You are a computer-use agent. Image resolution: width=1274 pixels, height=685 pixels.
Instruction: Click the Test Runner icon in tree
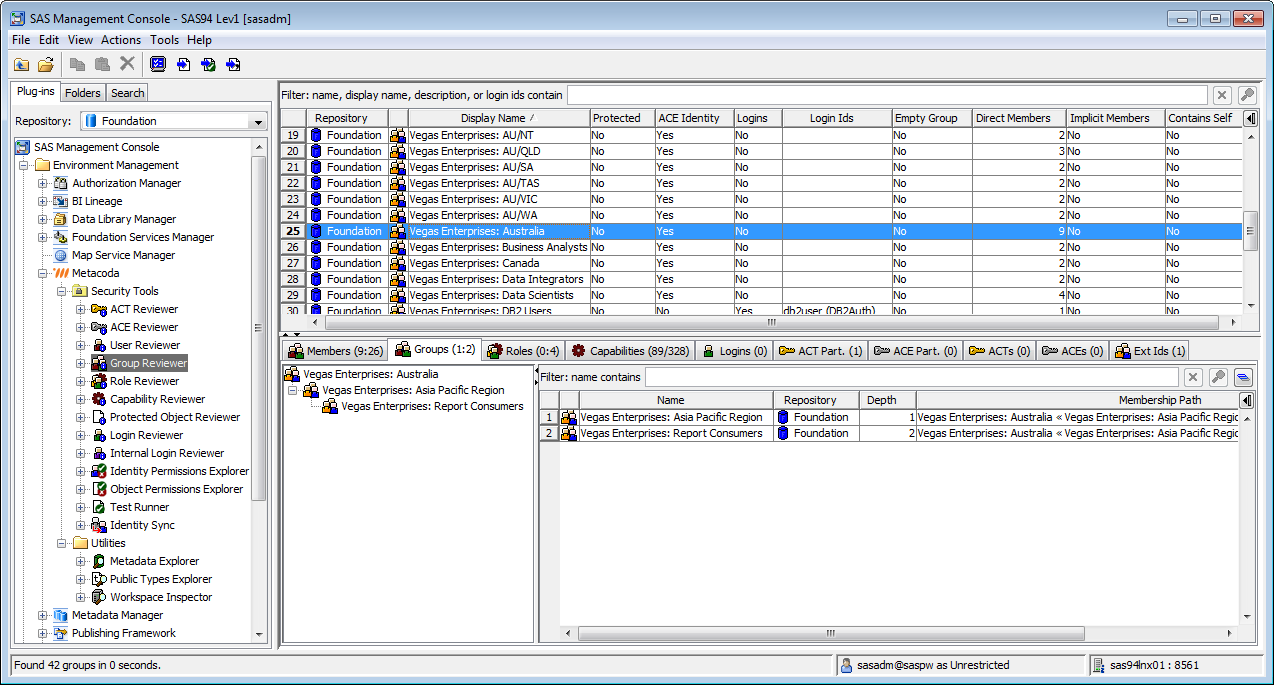pyautogui.click(x=99, y=507)
